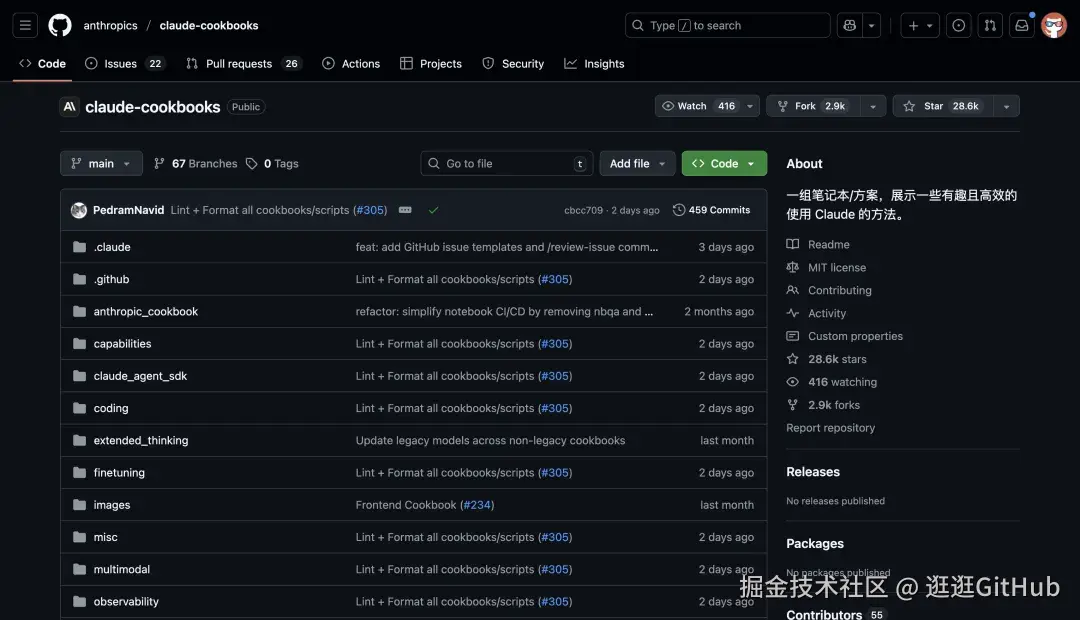This screenshot has height=620, width=1080.
Task: Open the observability folder
Action: 125,601
